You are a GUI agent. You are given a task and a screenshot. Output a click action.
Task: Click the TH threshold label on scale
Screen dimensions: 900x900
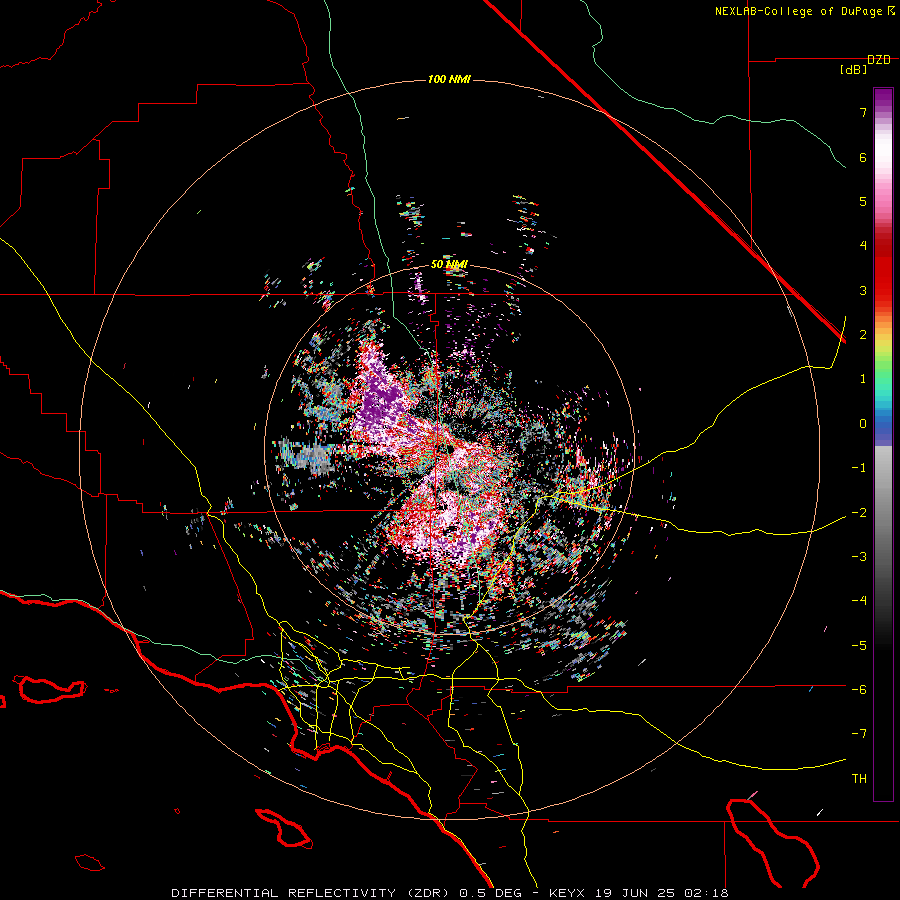tap(859, 779)
